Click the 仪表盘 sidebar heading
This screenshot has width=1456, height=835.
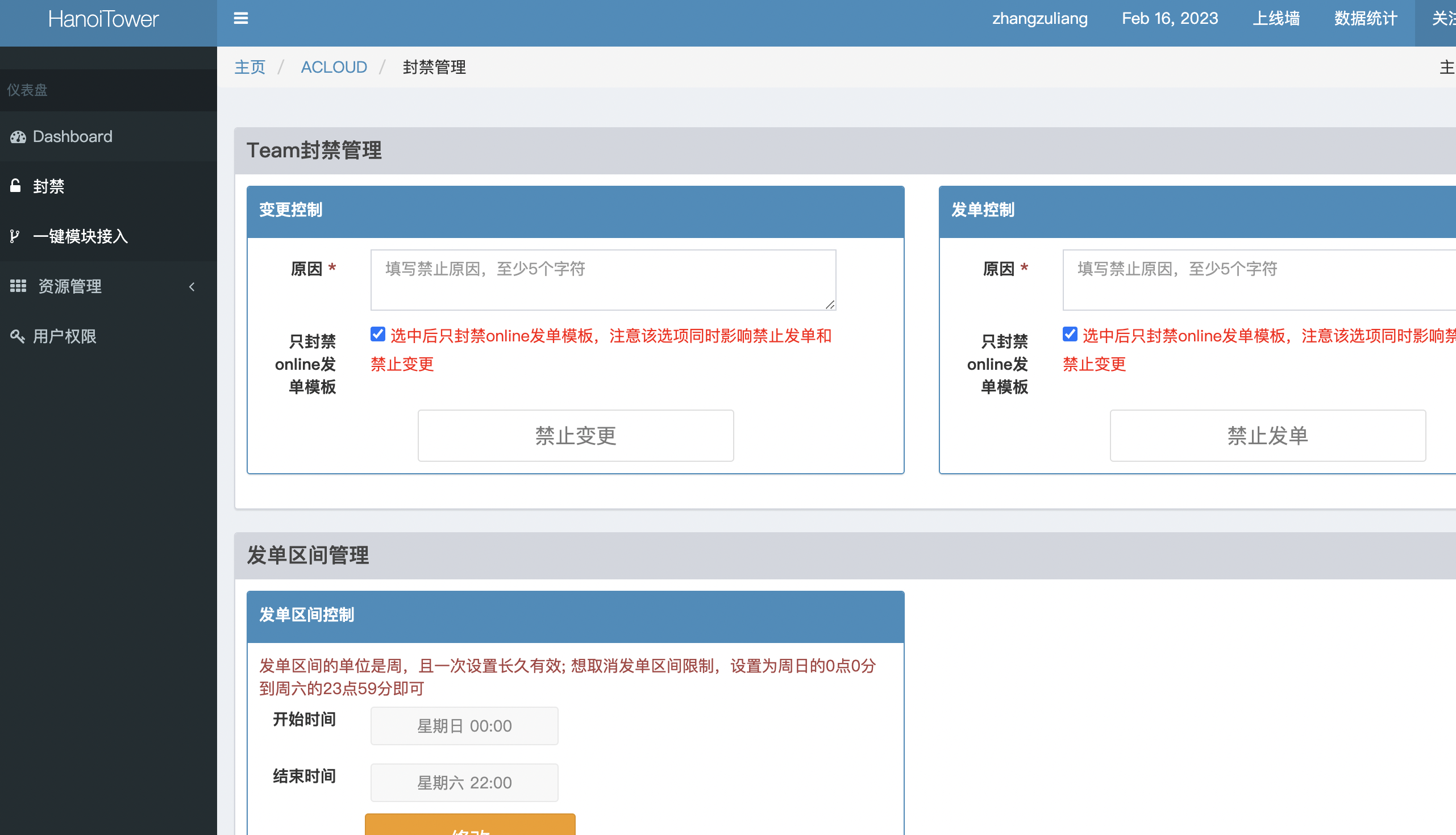pyautogui.click(x=27, y=90)
